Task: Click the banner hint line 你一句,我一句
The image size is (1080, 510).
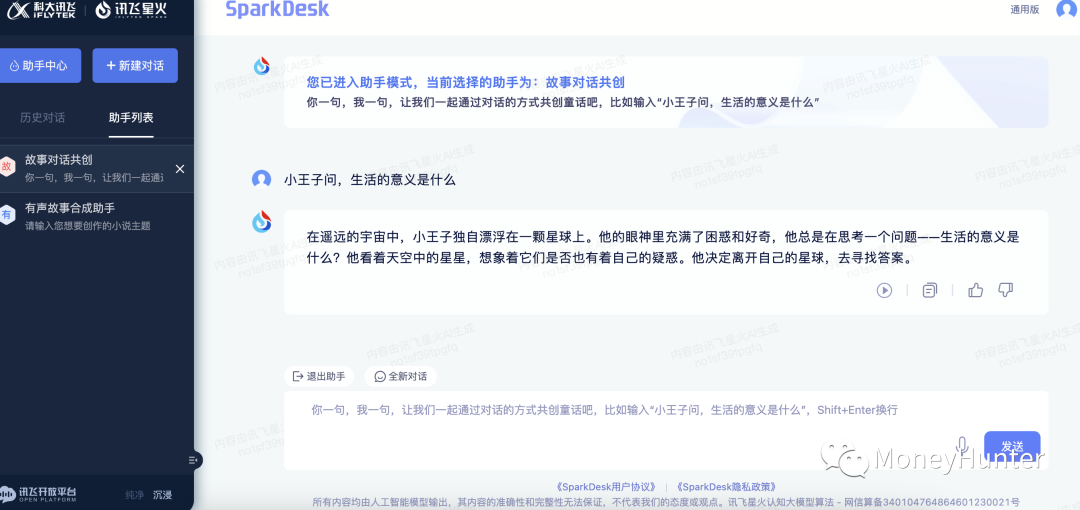Action: coord(563,102)
